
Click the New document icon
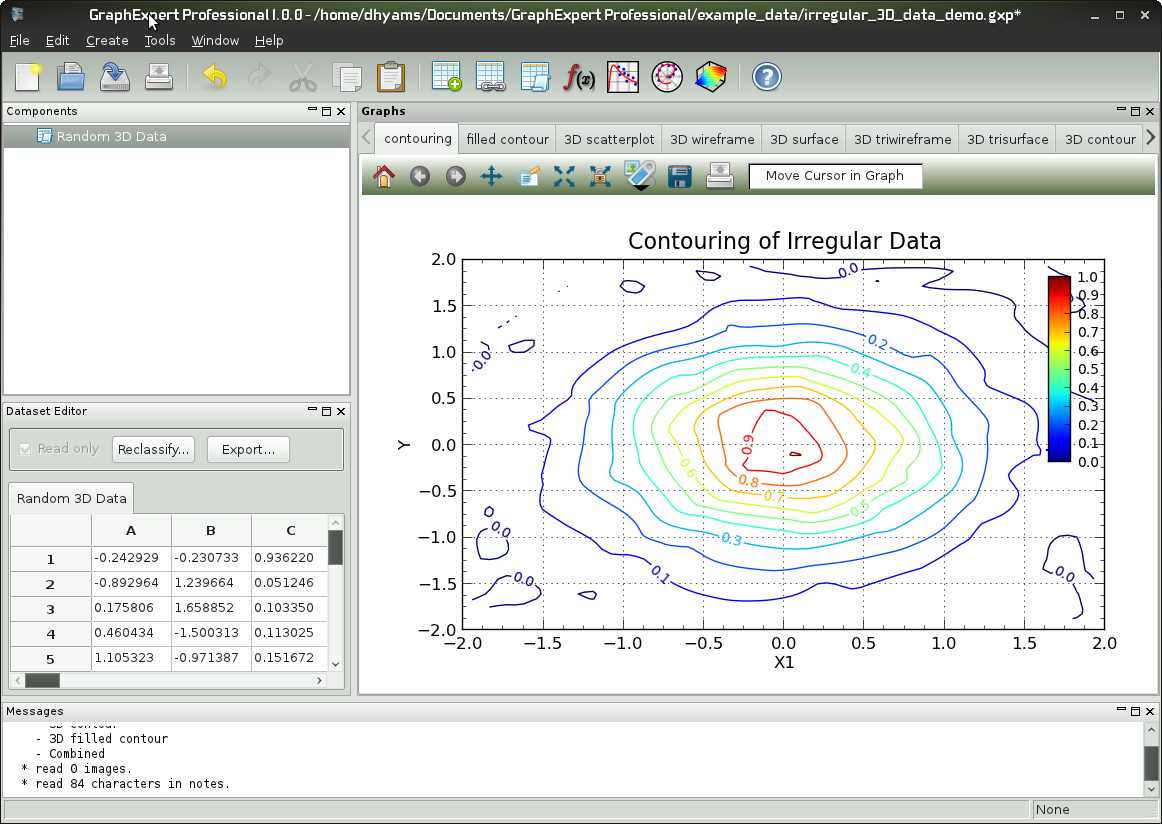[28, 77]
